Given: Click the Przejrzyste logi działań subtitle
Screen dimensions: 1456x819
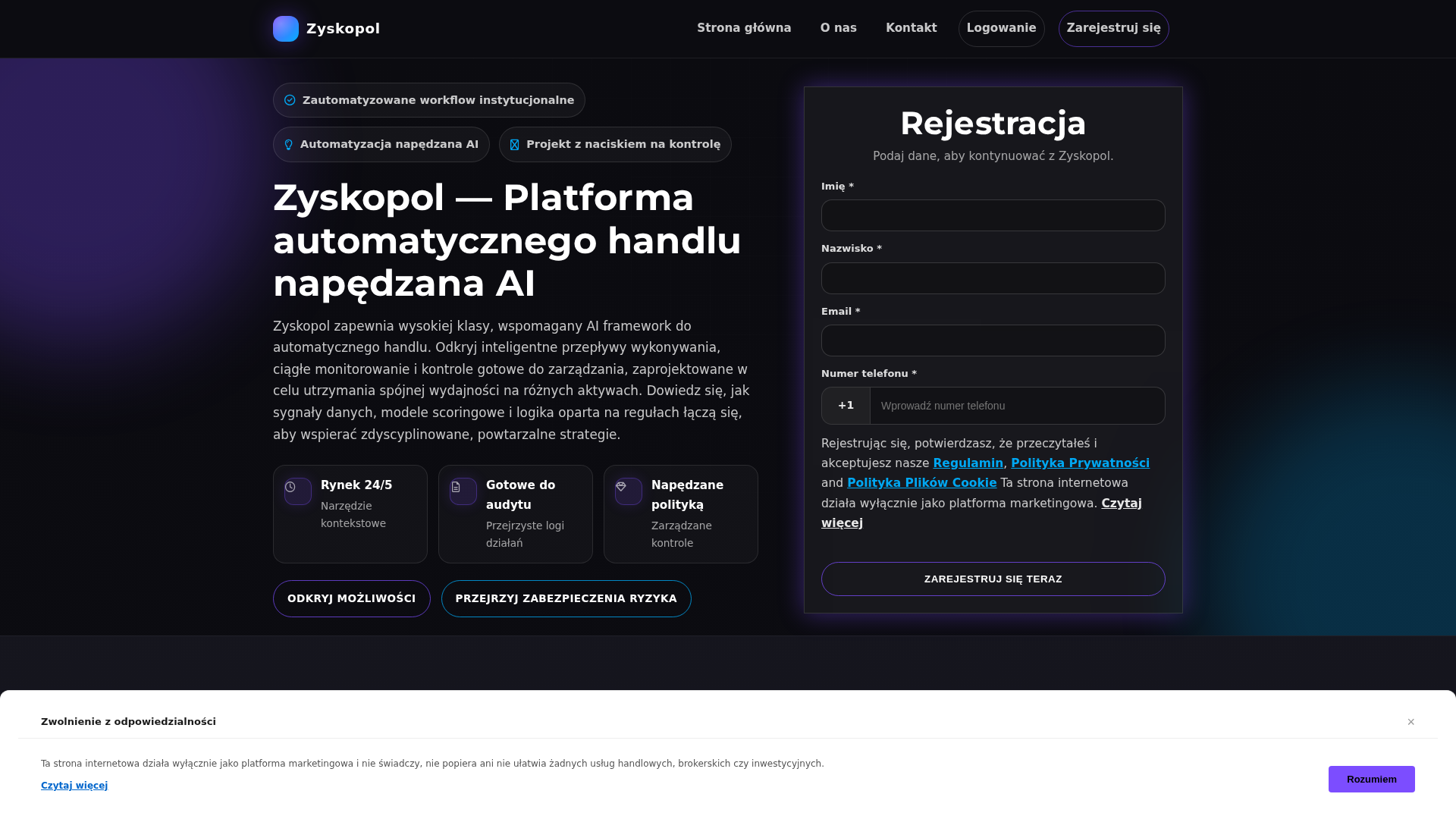Looking at the screenshot, I should (526, 535).
